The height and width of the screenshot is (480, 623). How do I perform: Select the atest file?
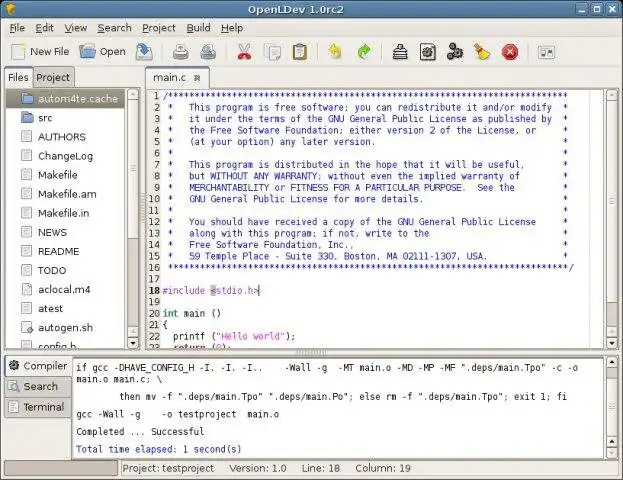click(66, 308)
